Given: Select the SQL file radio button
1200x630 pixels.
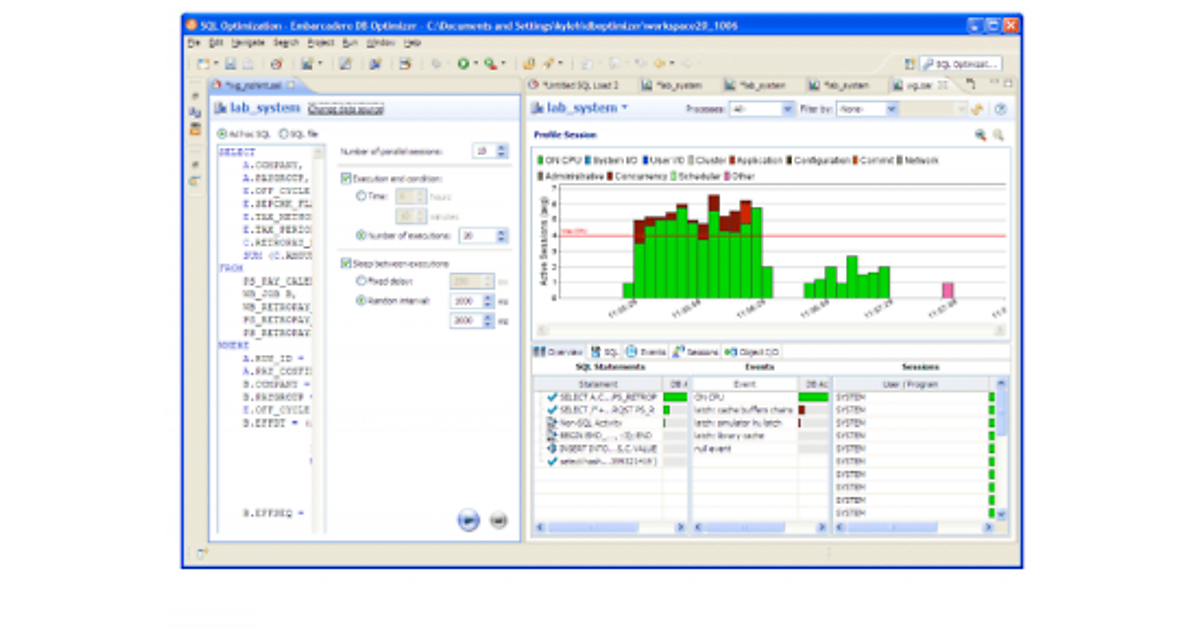Looking at the screenshot, I should (283, 133).
